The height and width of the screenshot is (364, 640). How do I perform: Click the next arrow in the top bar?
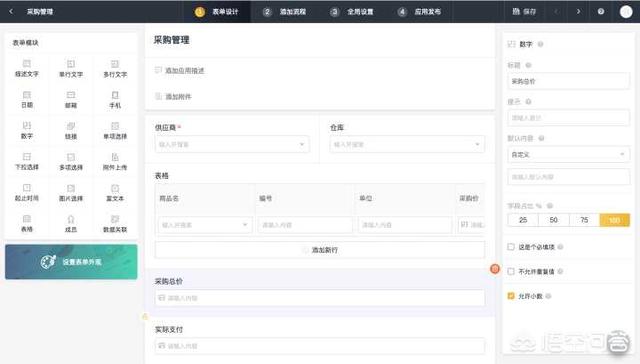coord(578,11)
